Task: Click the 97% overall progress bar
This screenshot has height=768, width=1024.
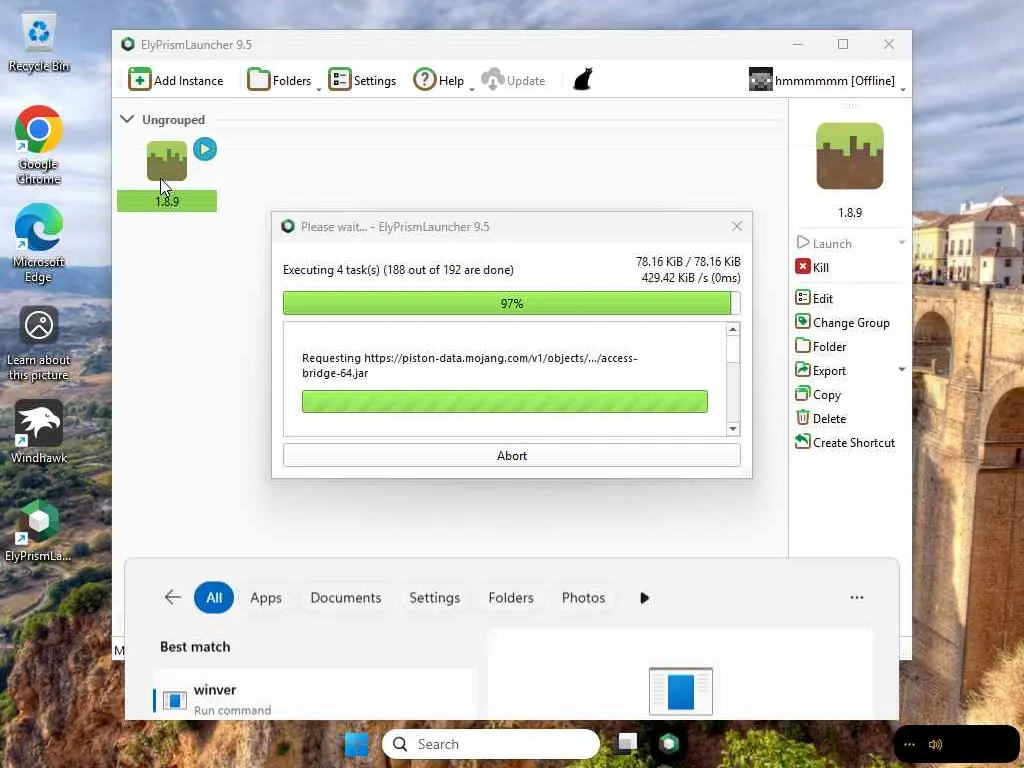Action: tap(511, 303)
